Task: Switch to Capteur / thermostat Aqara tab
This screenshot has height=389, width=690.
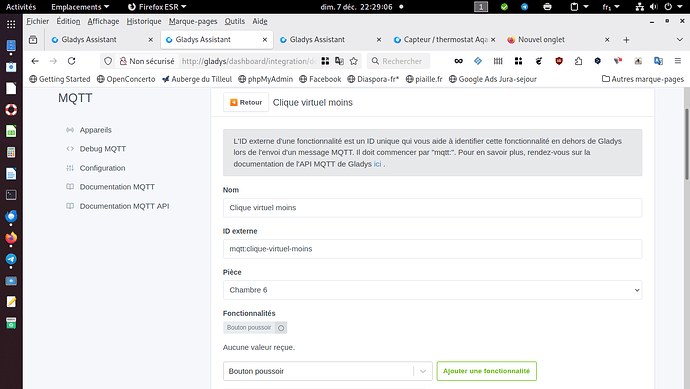Action: click(445, 40)
